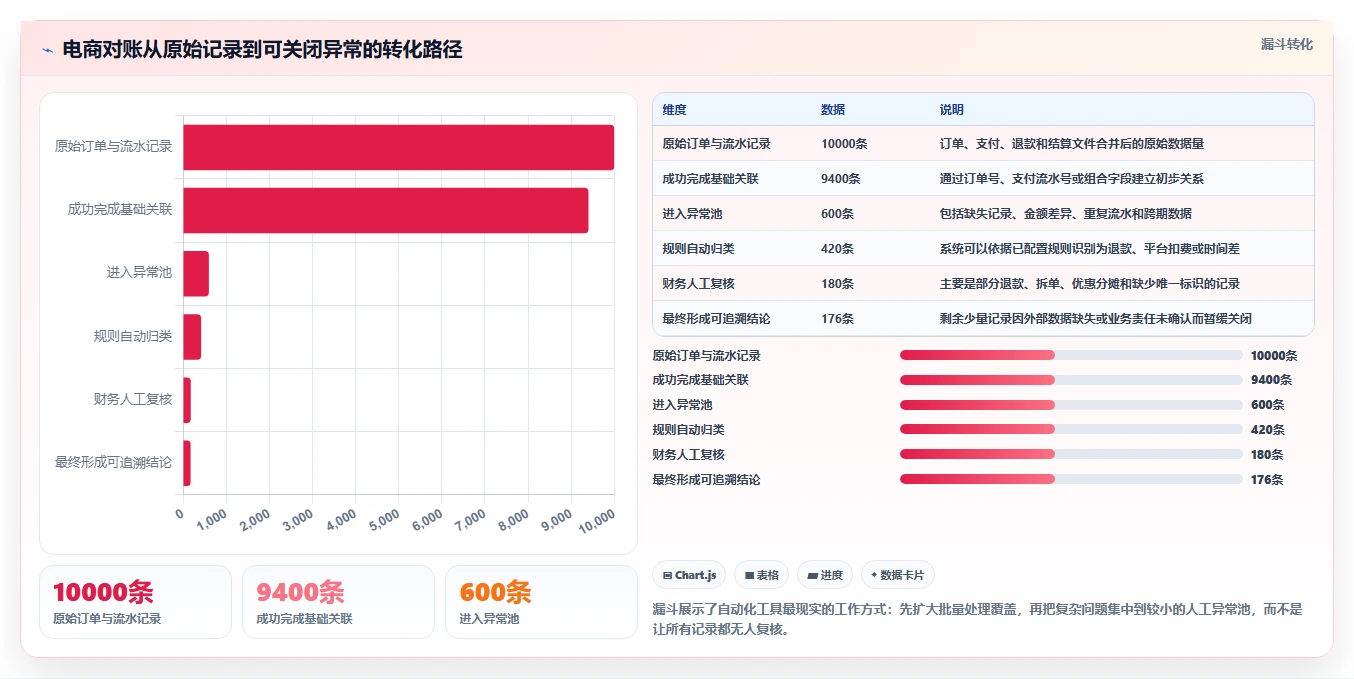The width and height of the screenshot is (1354, 679).
Task: Select the 表格 tag chip
Action: (761, 575)
